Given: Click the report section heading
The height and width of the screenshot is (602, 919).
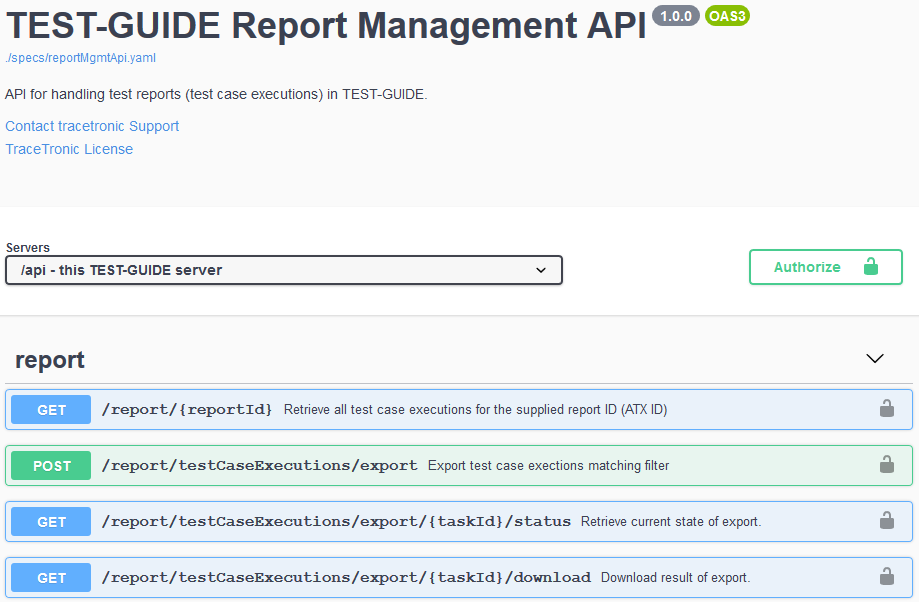Looking at the screenshot, I should click(x=50, y=360).
